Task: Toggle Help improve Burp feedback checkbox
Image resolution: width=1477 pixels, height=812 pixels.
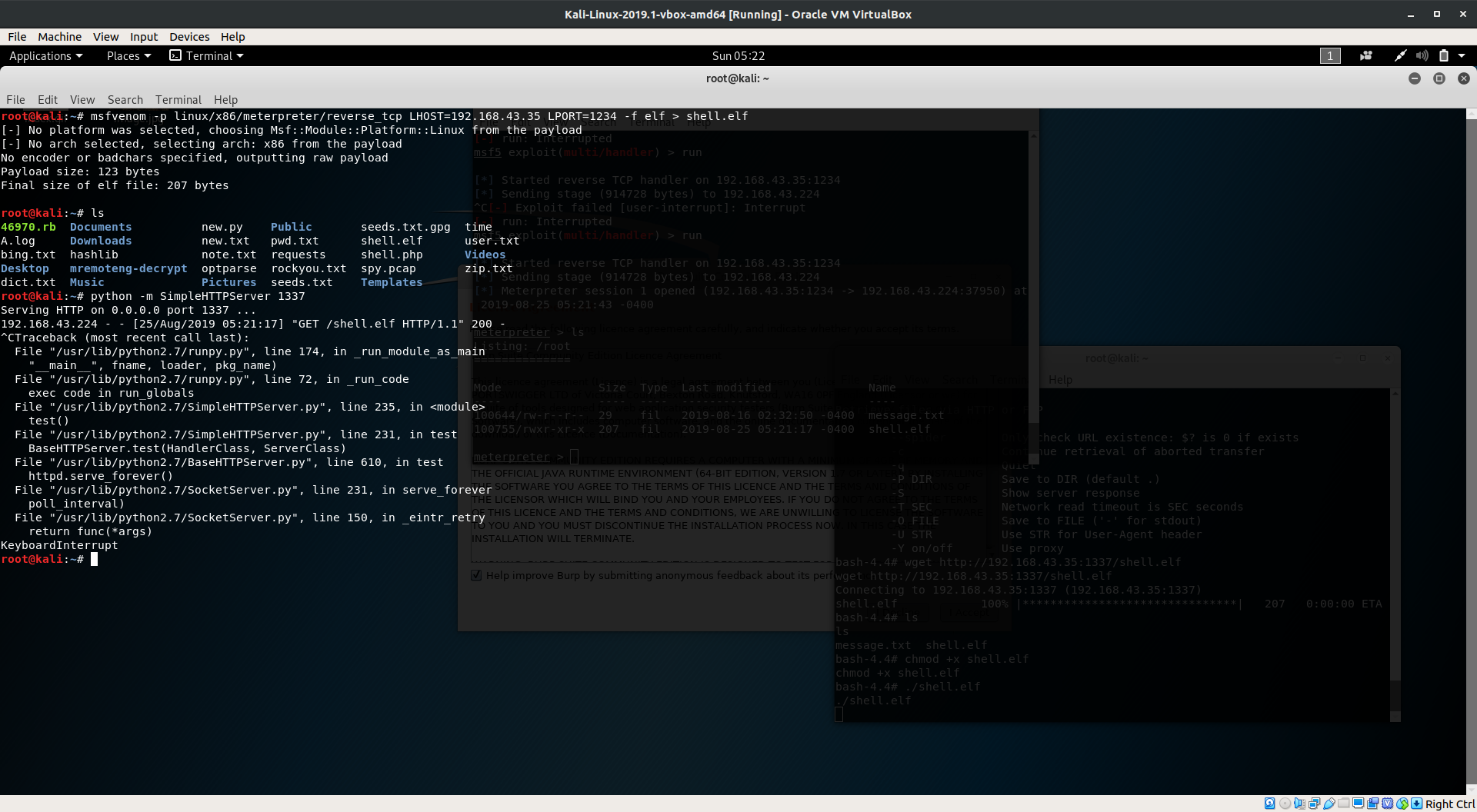Action: [x=476, y=575]
